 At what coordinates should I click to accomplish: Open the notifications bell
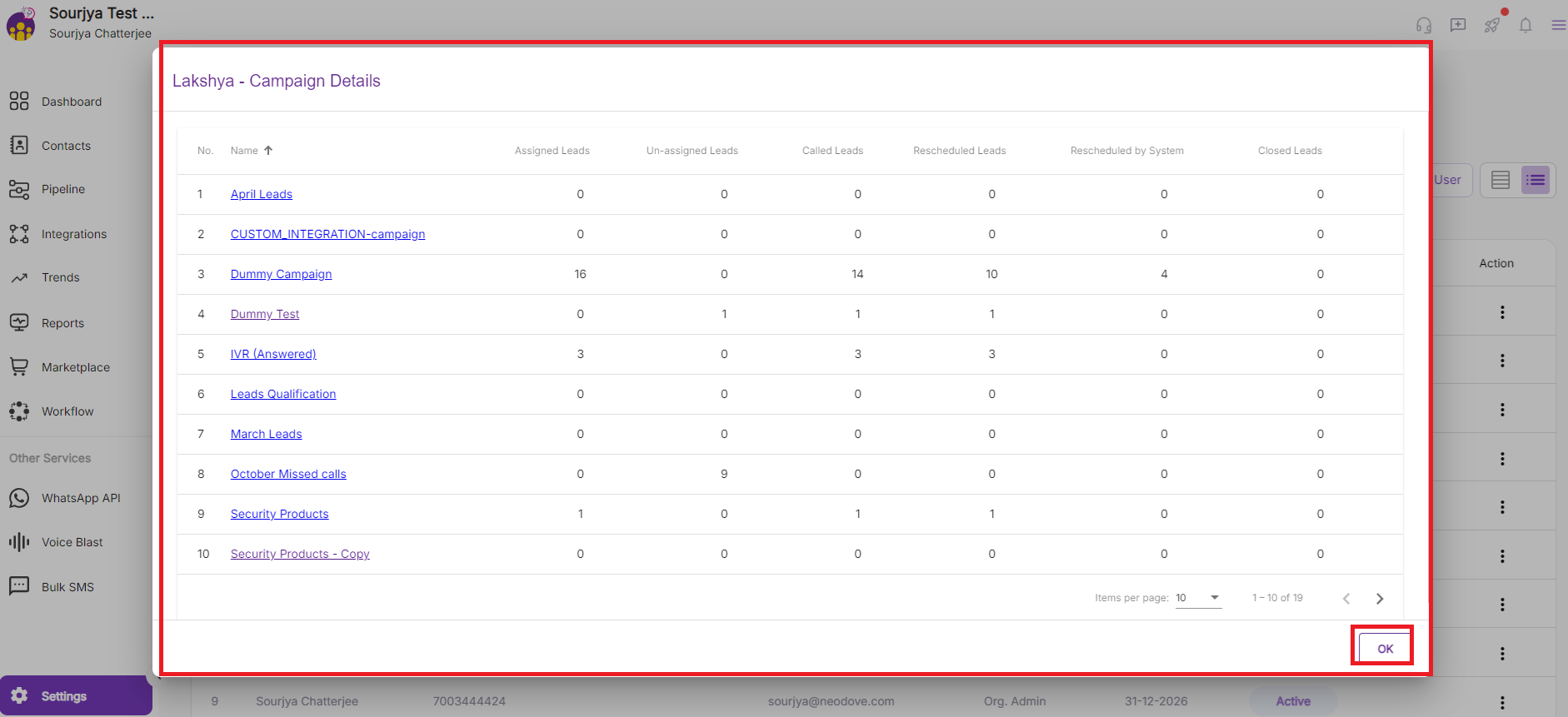click(x=1525, y=25)
